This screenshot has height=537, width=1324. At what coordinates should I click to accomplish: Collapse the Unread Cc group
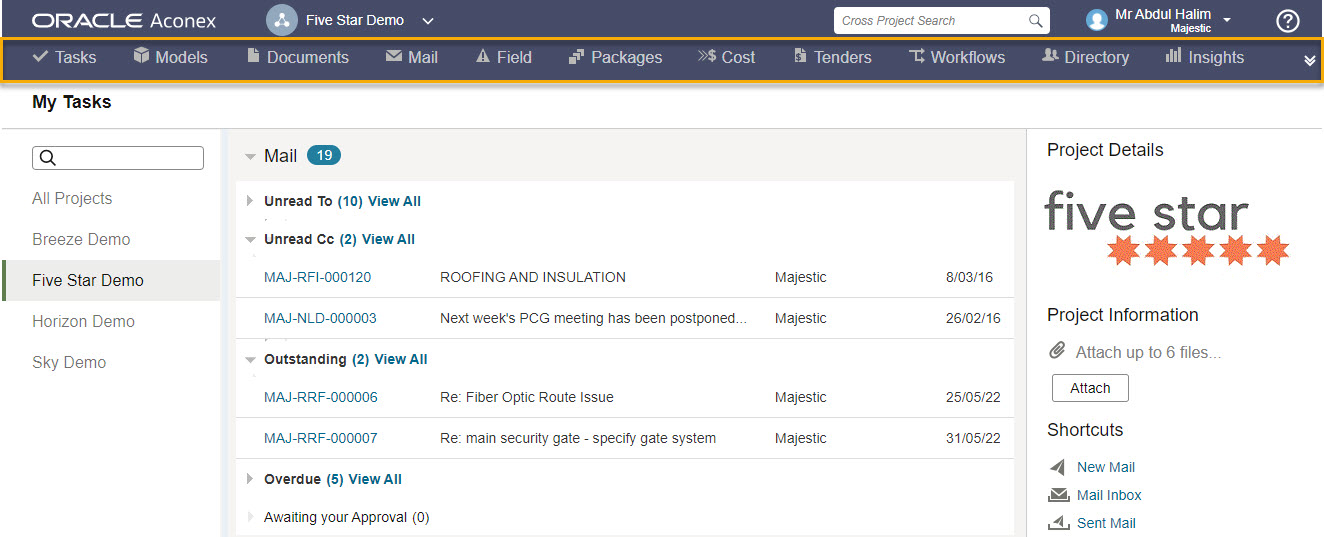250,240
